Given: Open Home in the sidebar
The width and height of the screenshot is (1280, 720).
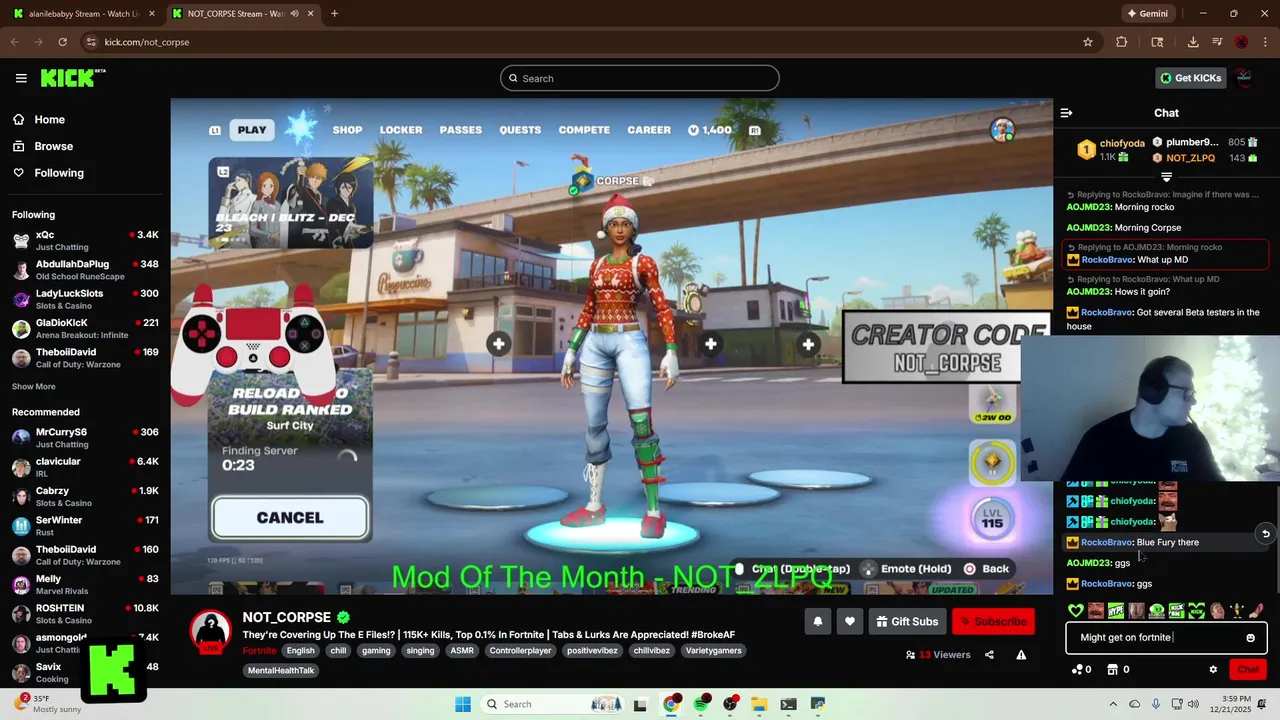Looking at the screenshot, I should coord(49,119).
